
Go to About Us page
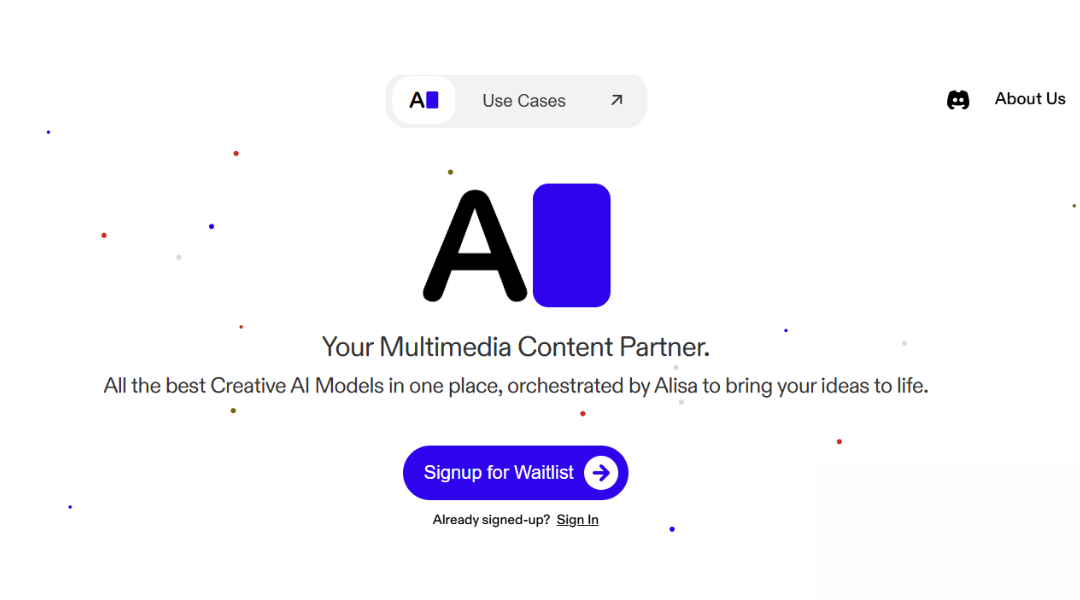tap(1029, 99)
